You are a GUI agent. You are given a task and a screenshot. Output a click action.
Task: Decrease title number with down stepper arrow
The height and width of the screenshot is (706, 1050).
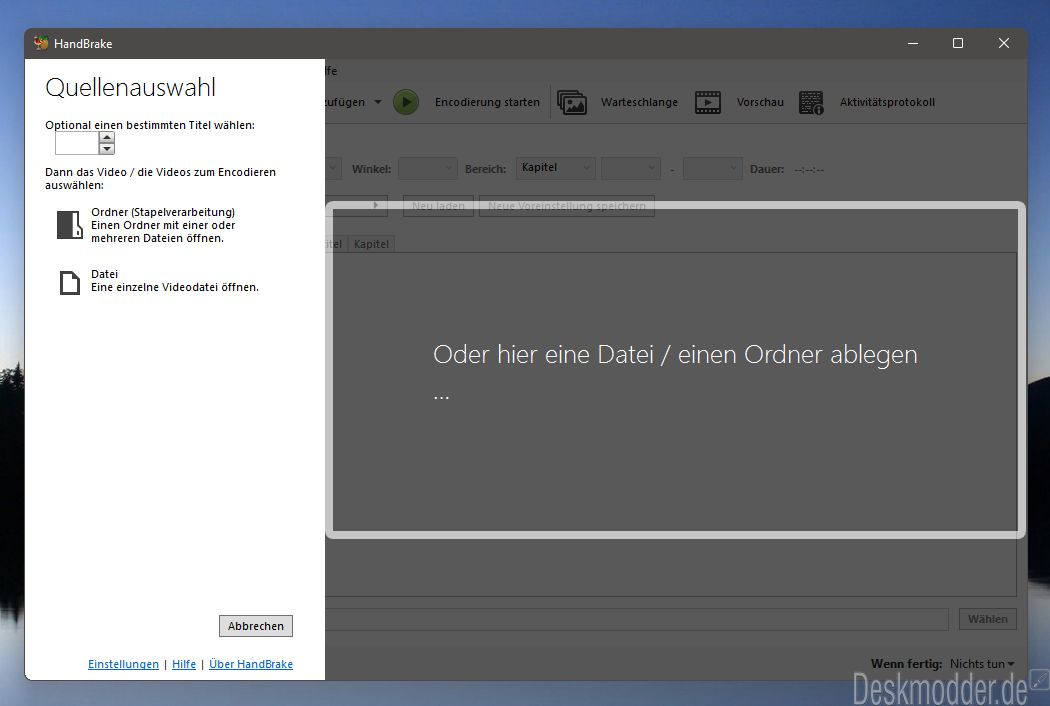click(106, 149)
